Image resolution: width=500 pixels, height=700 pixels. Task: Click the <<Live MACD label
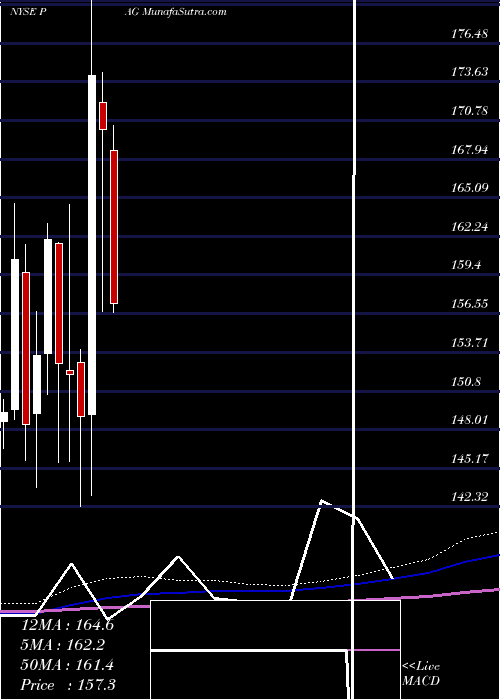pyautogui.click(x=421, y=674)
